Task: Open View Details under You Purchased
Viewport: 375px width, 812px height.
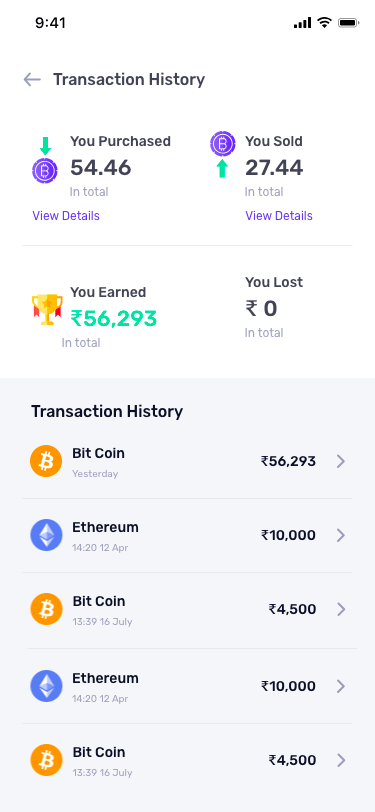Action: point(66,215)
